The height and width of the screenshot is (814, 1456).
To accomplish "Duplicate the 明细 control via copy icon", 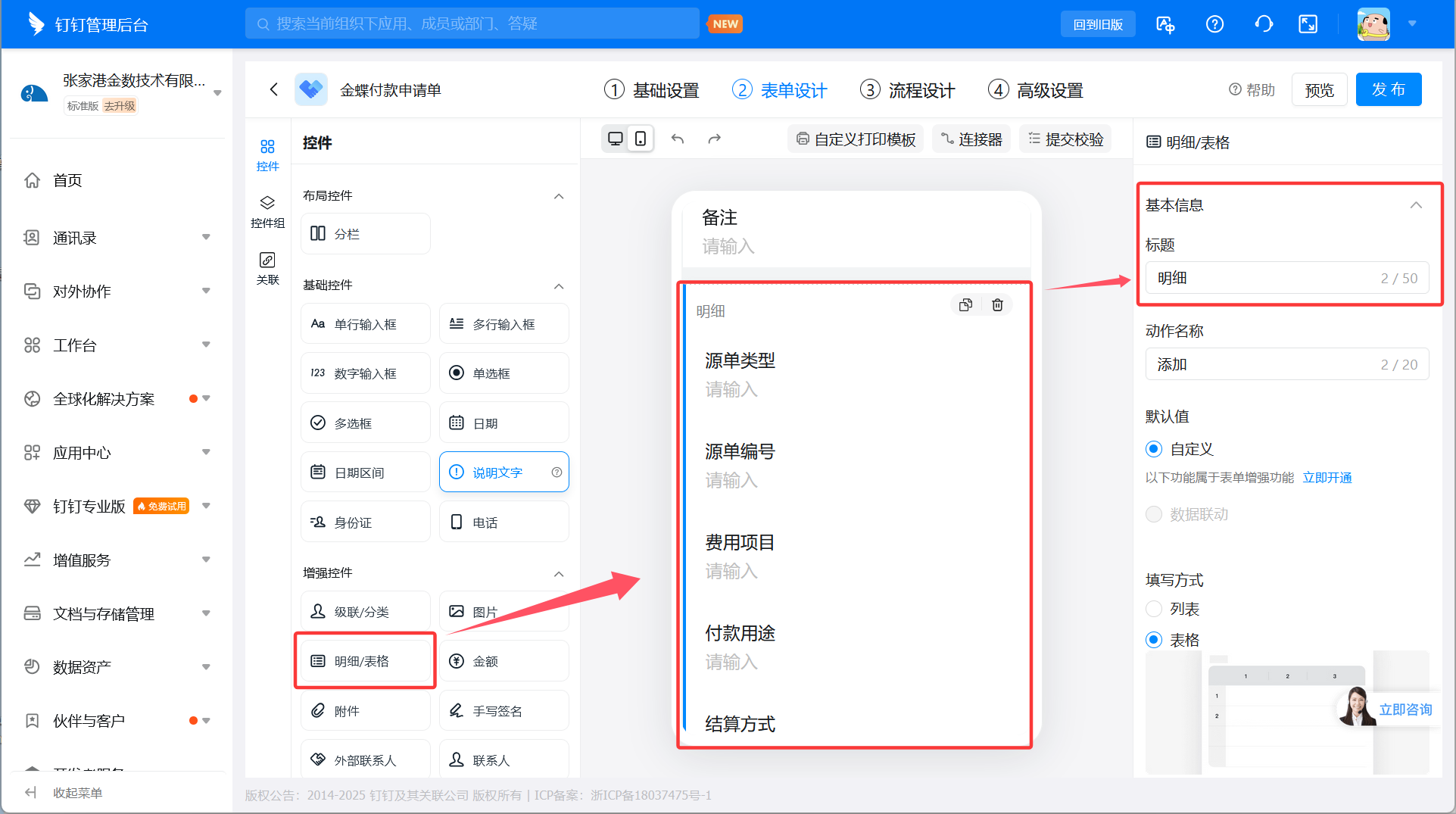I will 965,304.
